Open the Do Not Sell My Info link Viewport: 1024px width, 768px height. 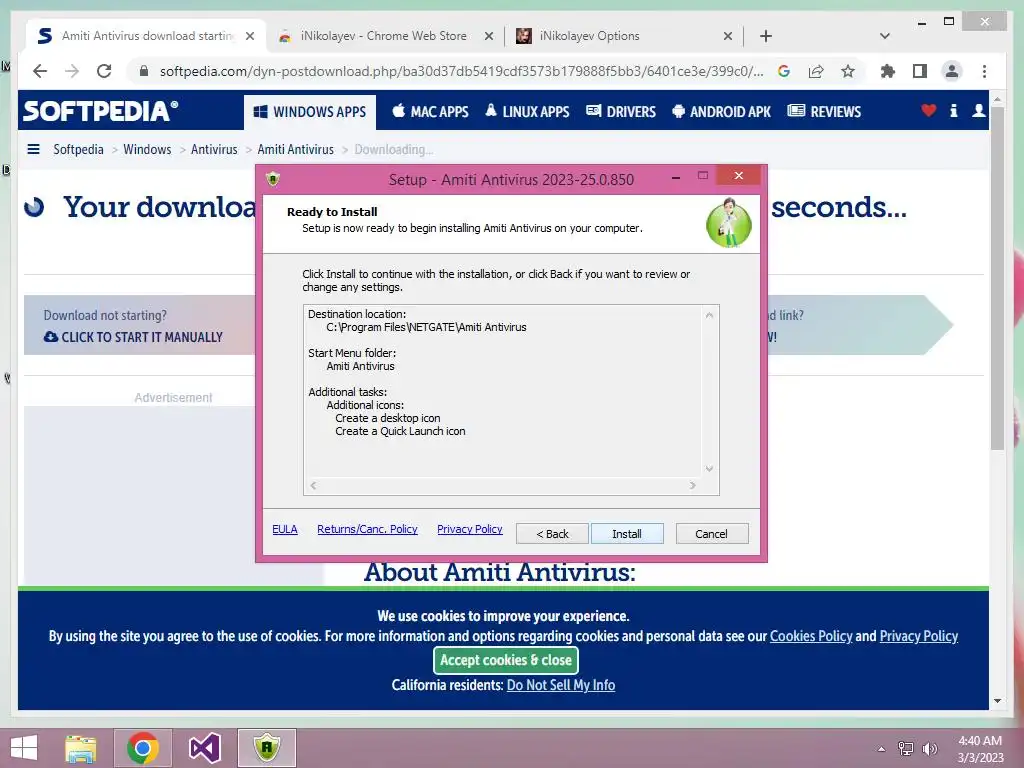click(561, 685)
